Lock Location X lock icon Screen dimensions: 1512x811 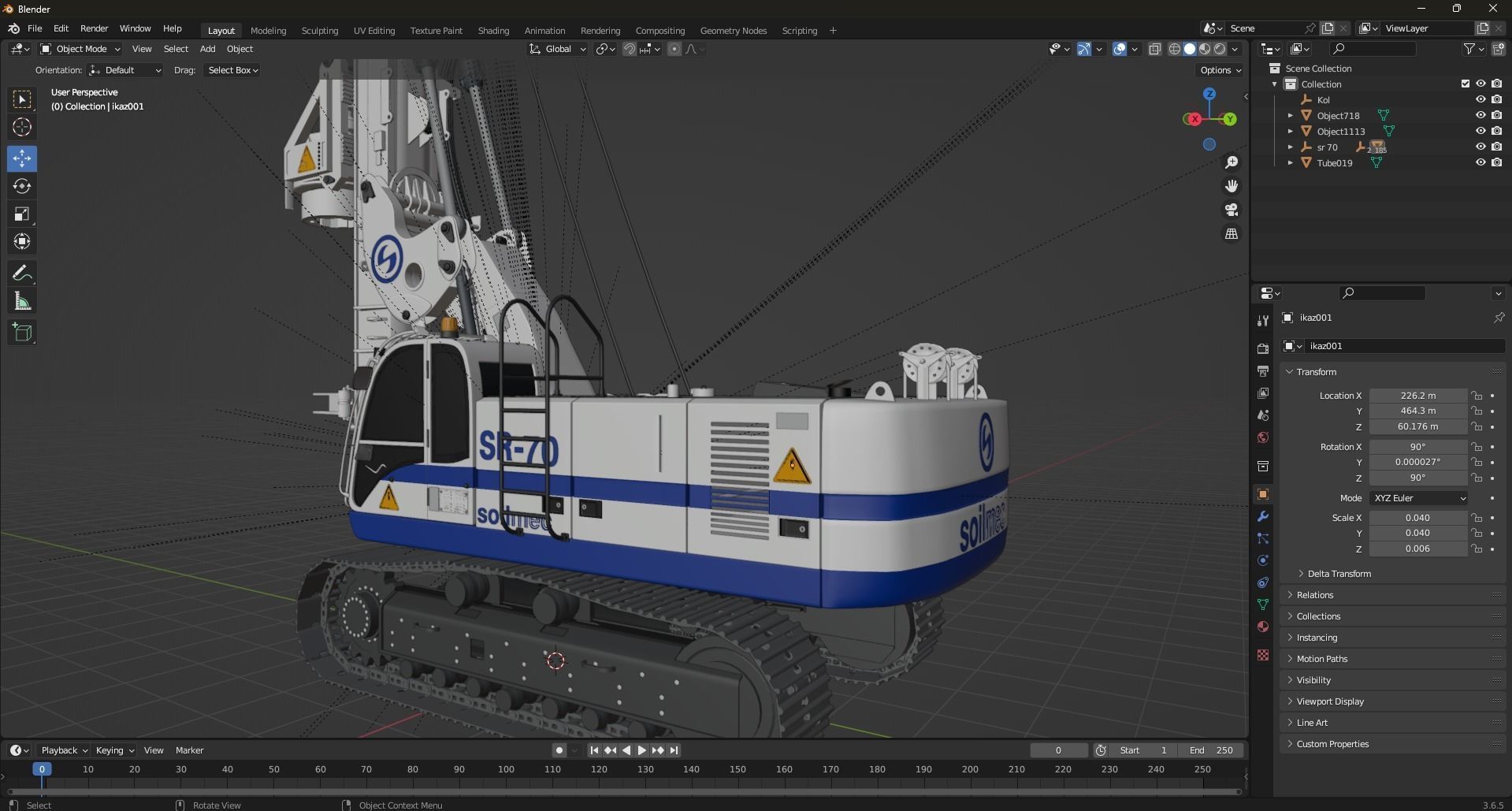[x=1477, y=396]
